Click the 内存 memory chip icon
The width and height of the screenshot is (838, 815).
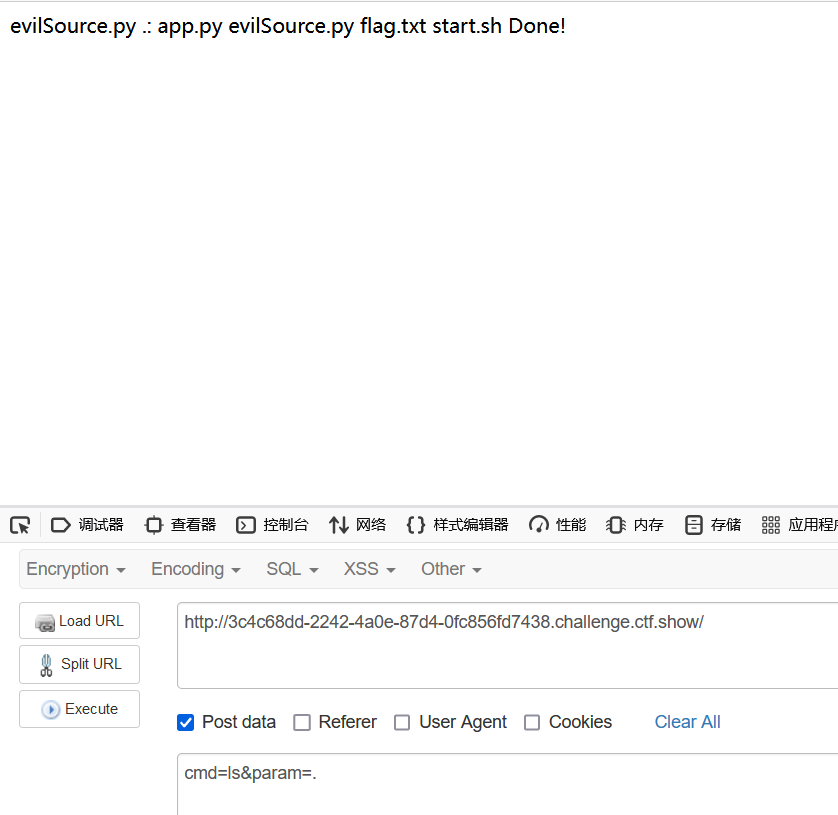coord(615,525)
